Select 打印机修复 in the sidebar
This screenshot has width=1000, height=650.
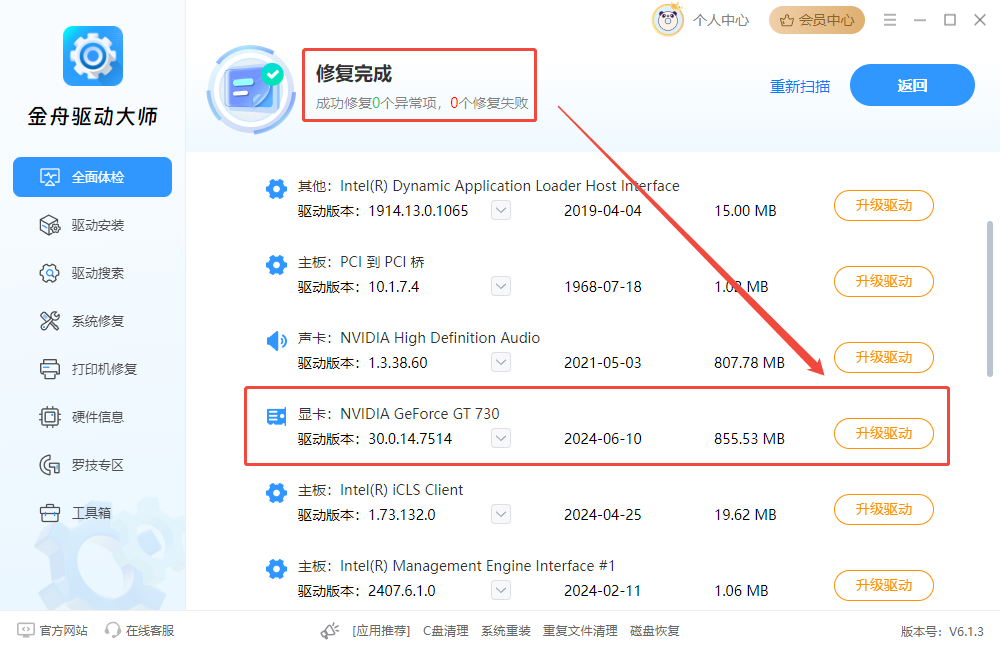[92, 369]
